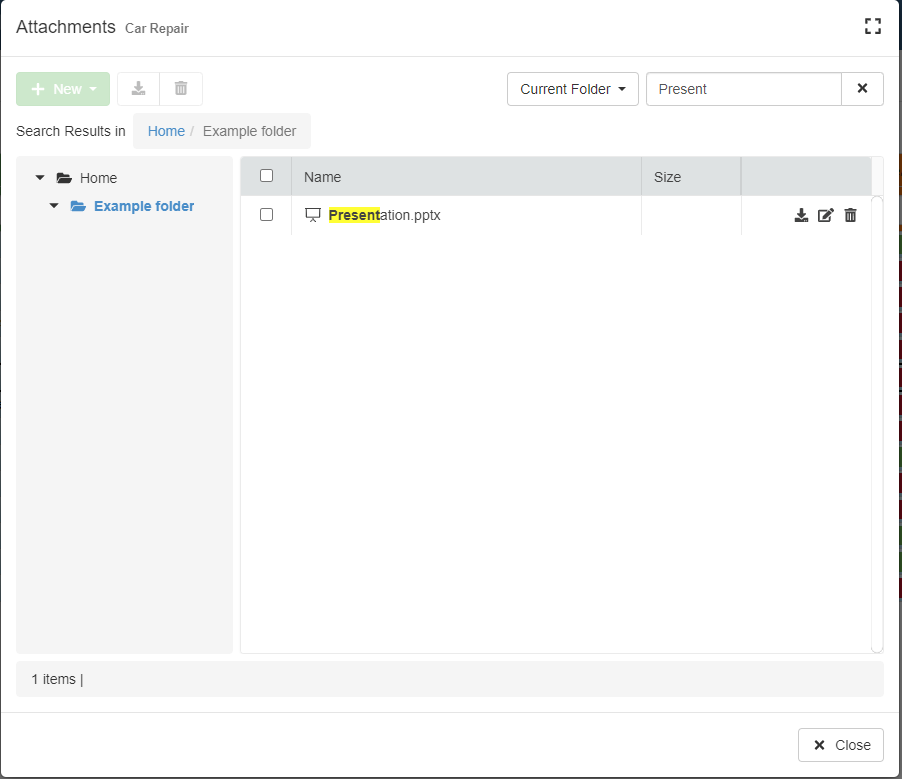Sort by the Name column header

322,177
